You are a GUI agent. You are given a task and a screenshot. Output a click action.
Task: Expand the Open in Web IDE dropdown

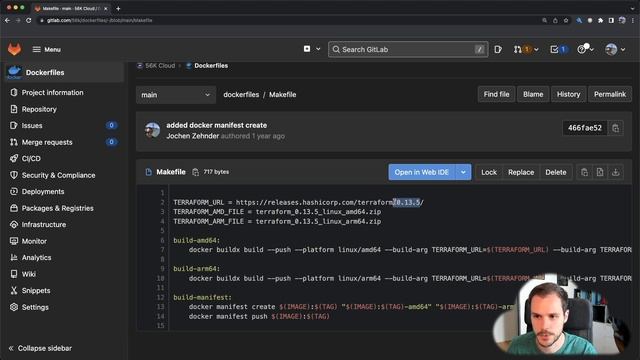(463, 172)
